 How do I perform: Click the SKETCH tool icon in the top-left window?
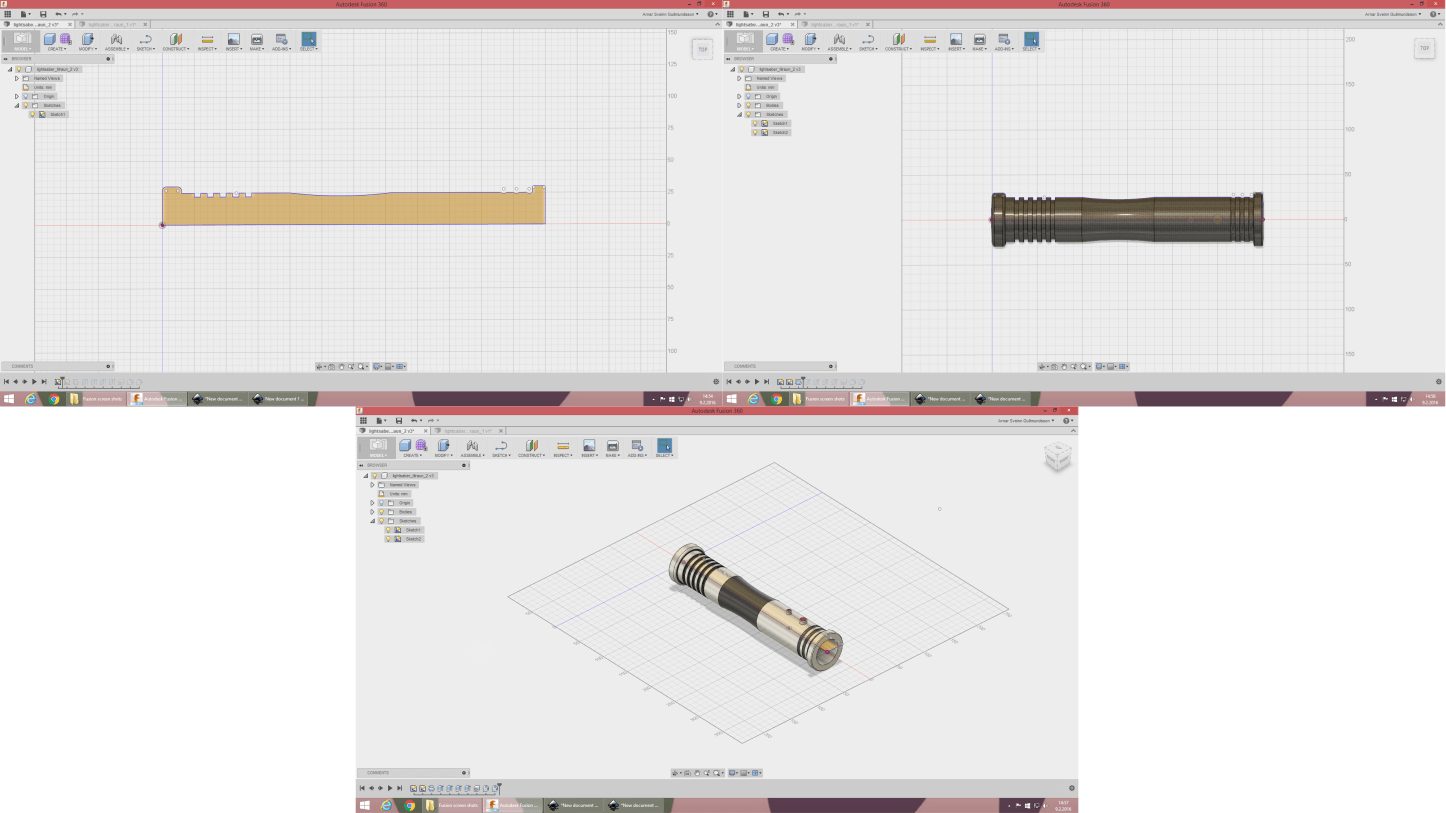tap(145, 39)
